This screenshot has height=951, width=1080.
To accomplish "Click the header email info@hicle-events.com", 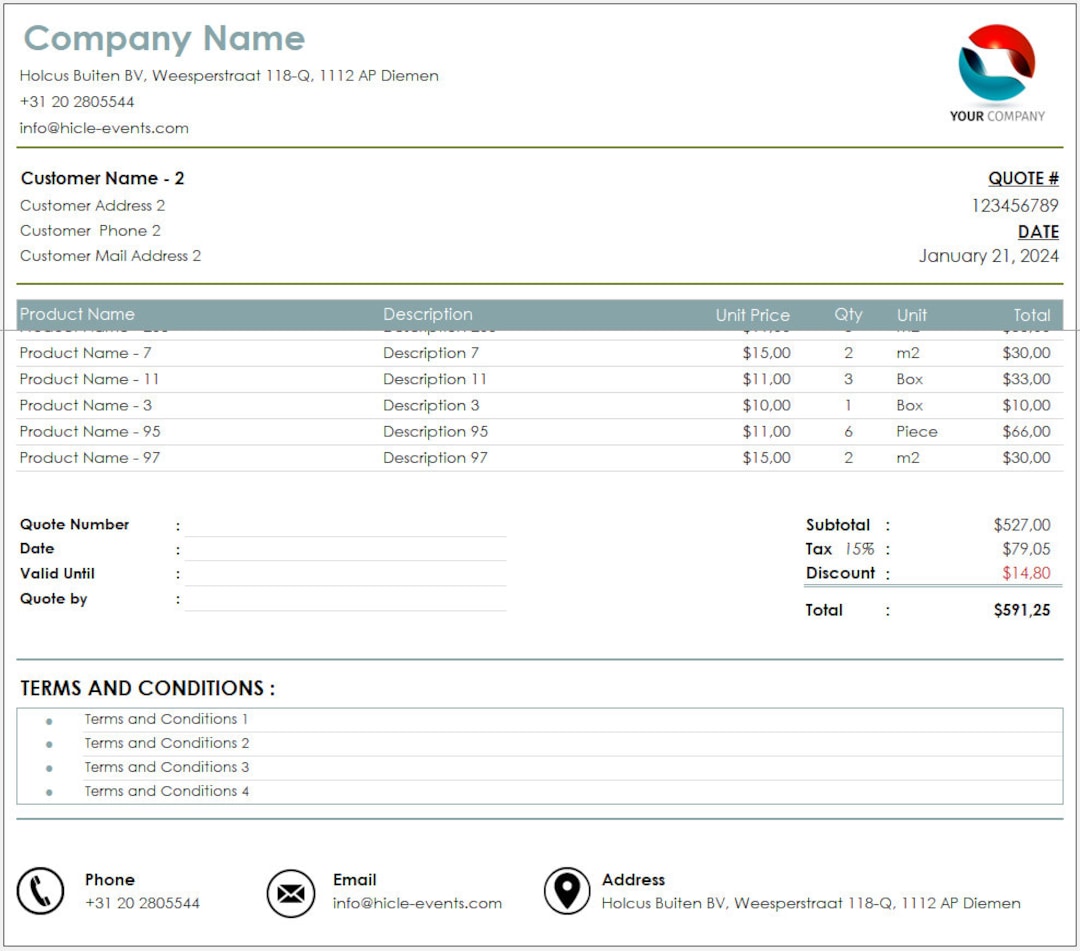I will [x=104, y=128].
